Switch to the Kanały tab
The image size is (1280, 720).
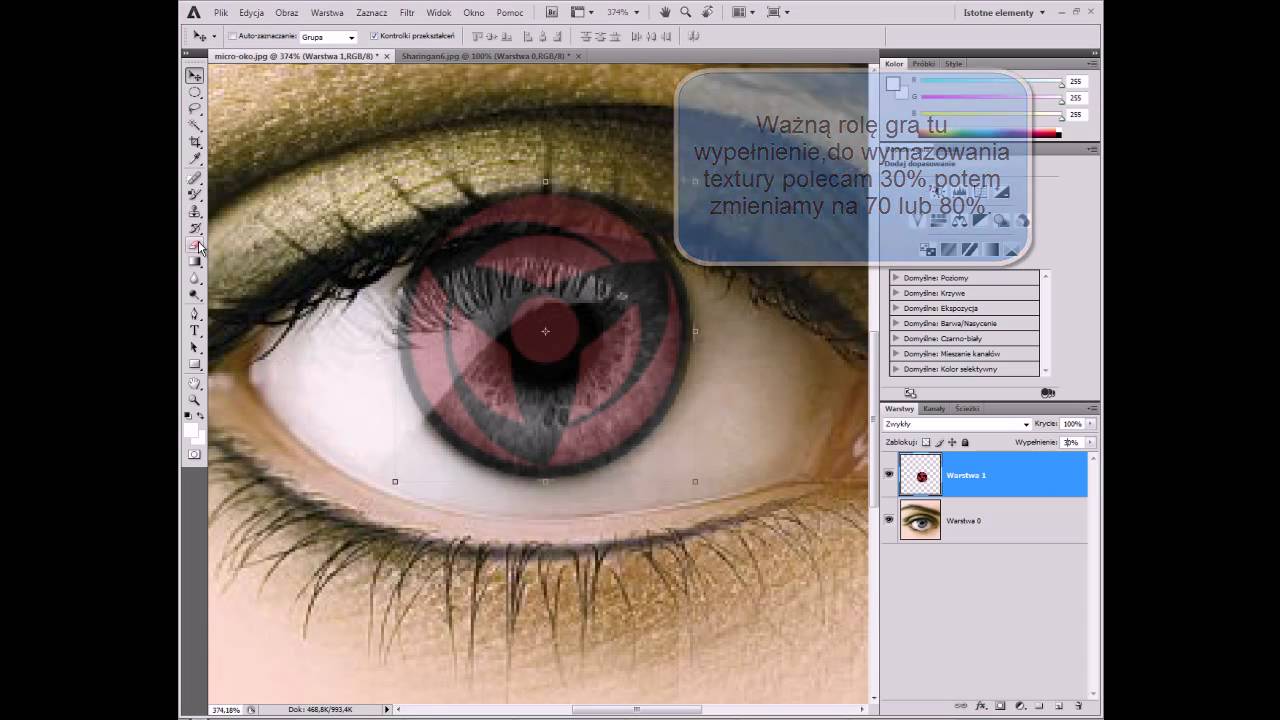click(934, 408)
